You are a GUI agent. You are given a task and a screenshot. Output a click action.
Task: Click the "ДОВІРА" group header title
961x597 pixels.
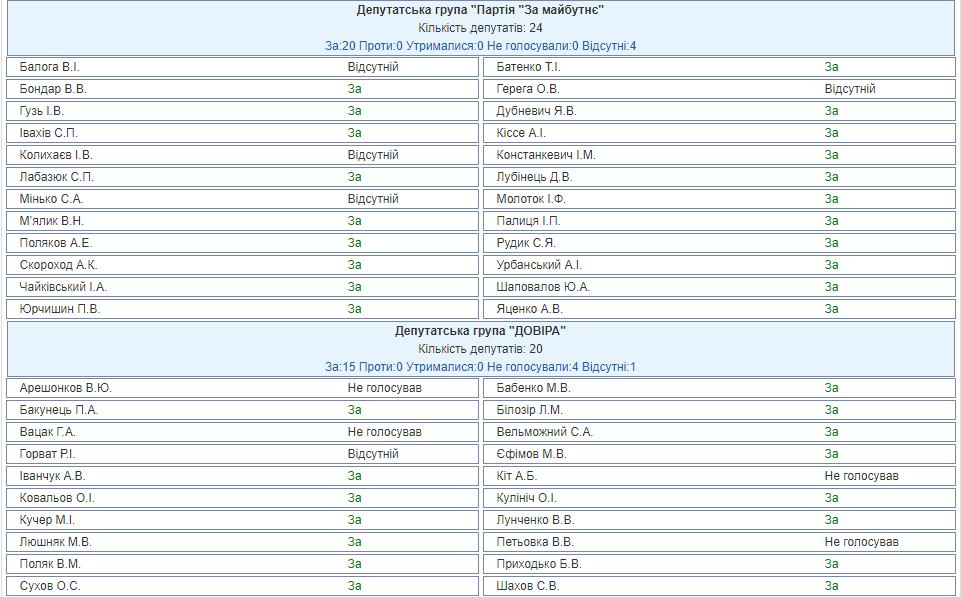pyautogui.click(x=480, y=331)
